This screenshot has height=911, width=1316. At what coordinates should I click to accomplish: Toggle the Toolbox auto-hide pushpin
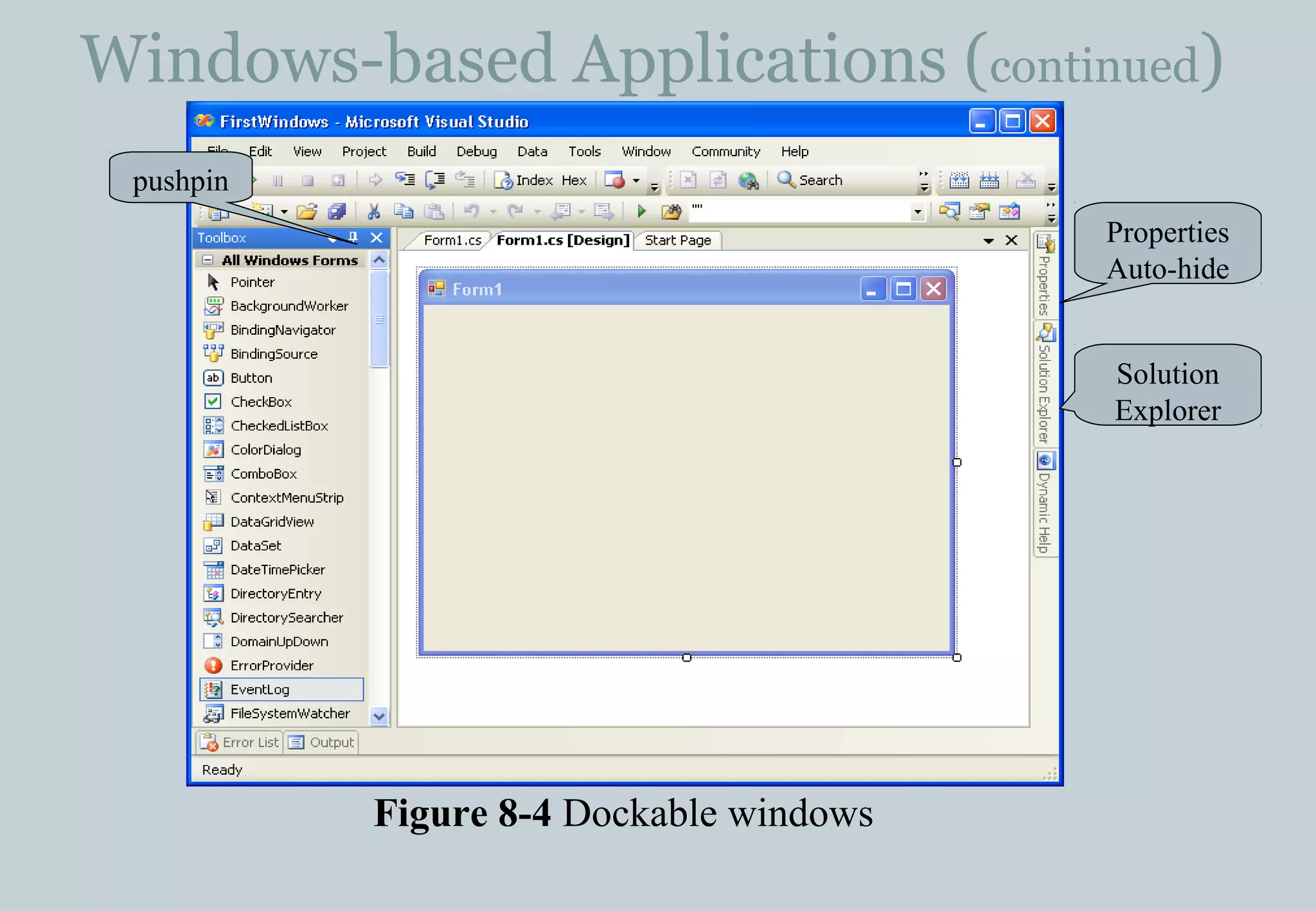(353, 237)
